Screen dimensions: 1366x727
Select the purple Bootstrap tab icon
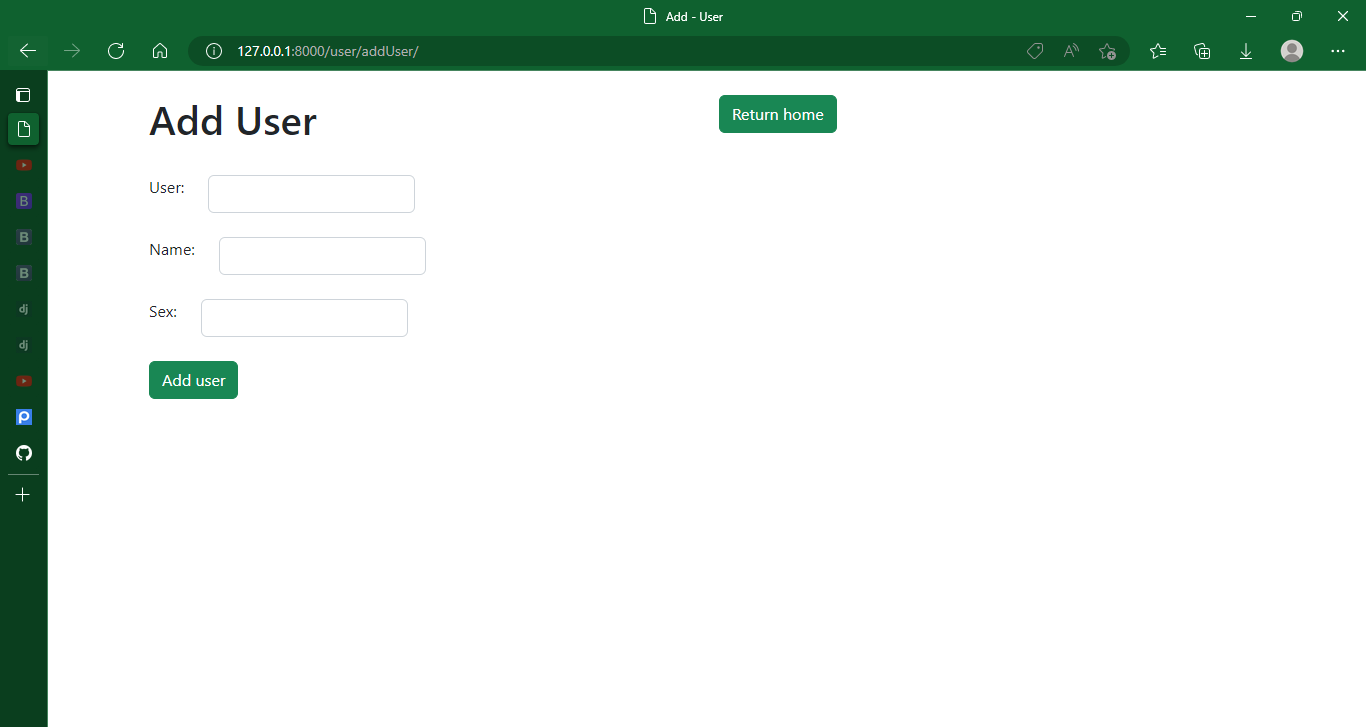23,201
